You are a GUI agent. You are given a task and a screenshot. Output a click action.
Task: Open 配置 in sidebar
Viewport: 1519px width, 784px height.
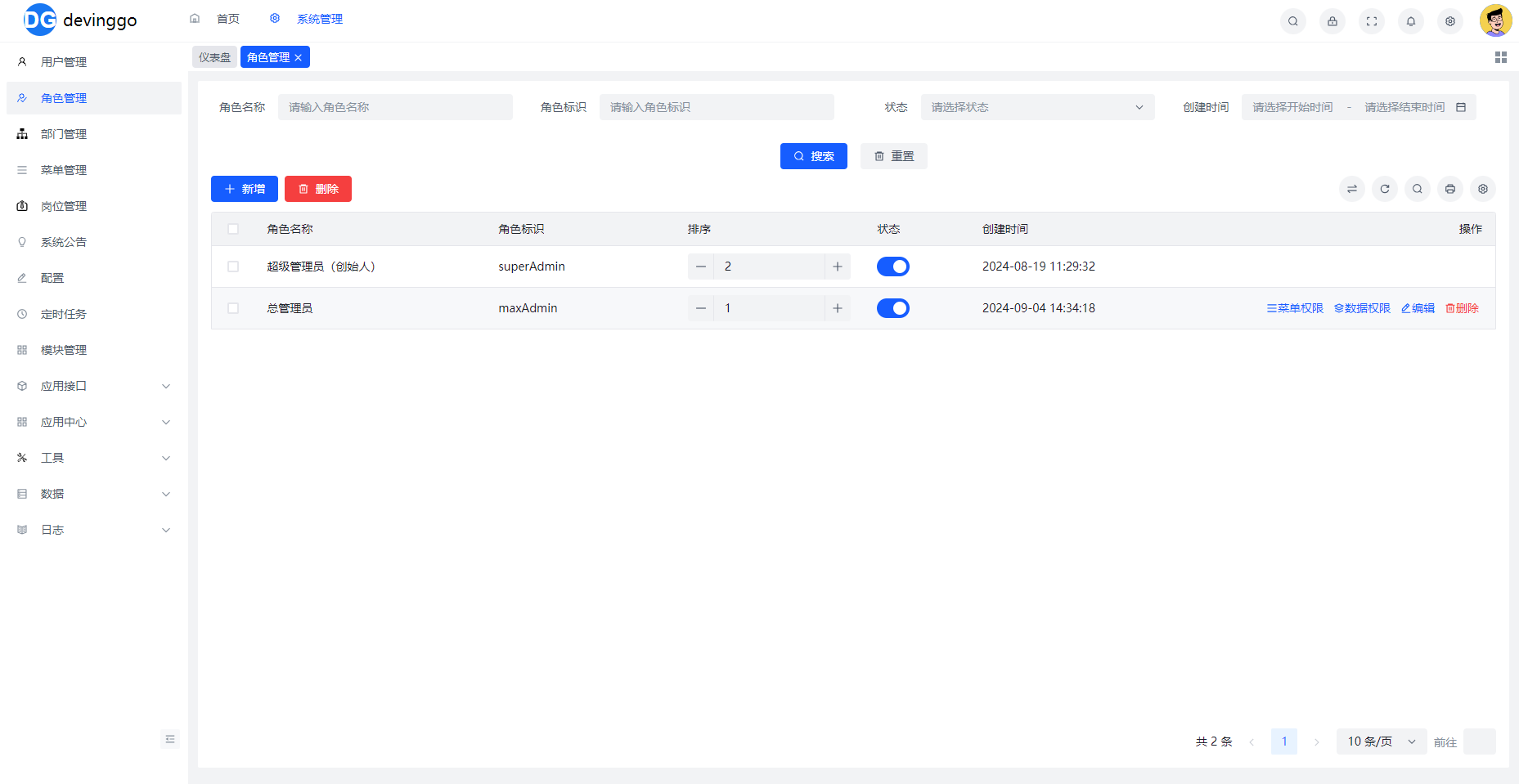point(94,278)
